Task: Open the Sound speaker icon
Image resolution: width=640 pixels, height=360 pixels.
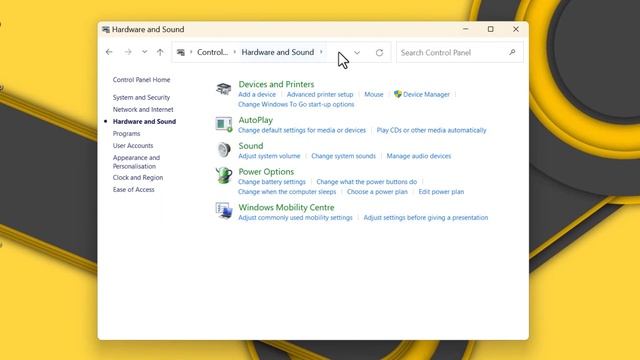Action: pos(224,150)
